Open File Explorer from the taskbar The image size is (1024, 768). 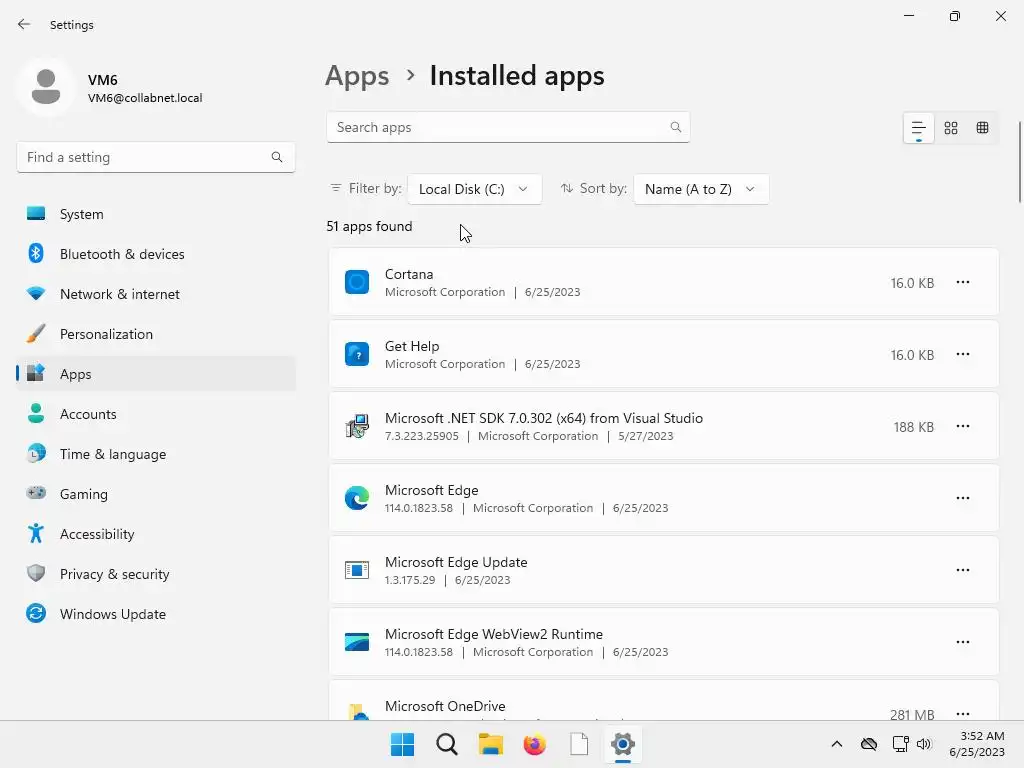(490, 744)
